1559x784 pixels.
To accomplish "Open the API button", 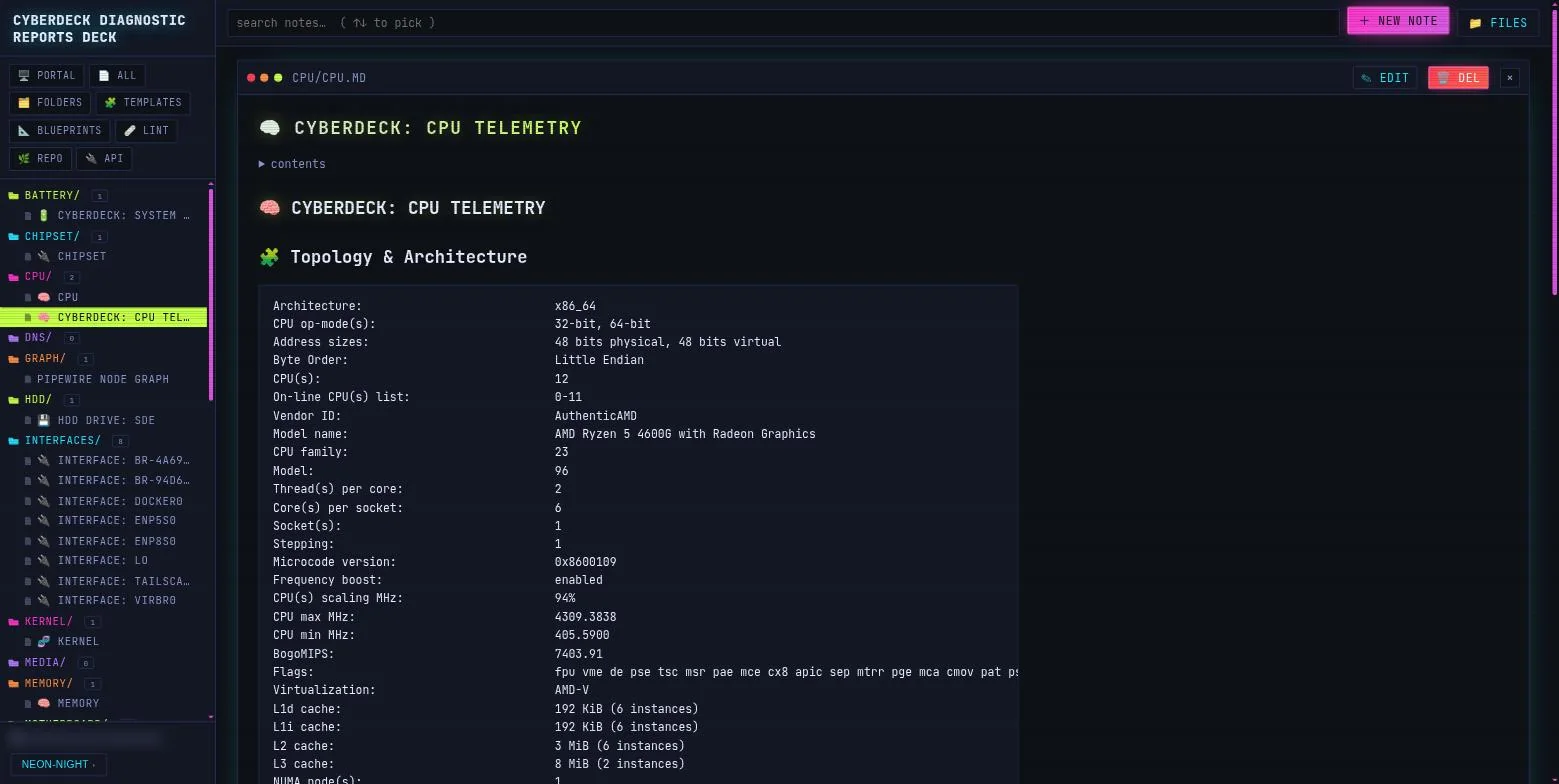I will (104, 158).
